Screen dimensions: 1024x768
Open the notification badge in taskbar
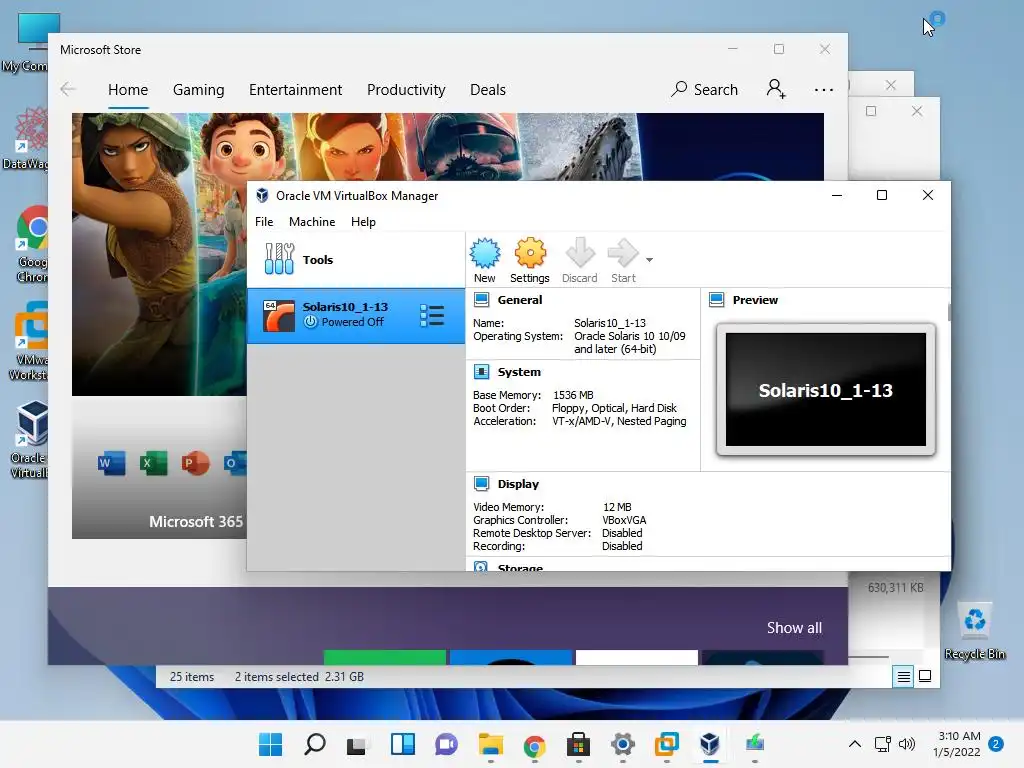point(996,744)
